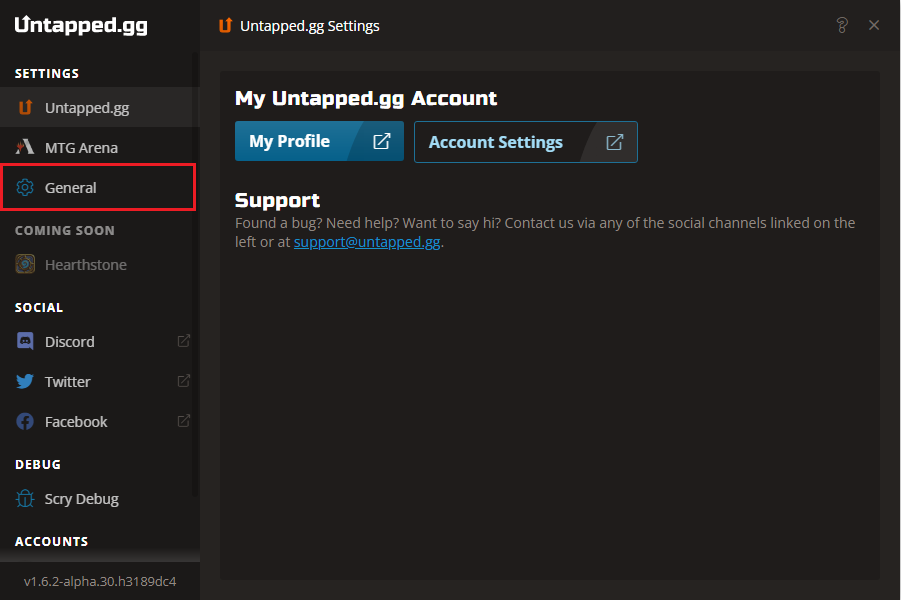Click external link icon beside Twitter

click(183, 381)
